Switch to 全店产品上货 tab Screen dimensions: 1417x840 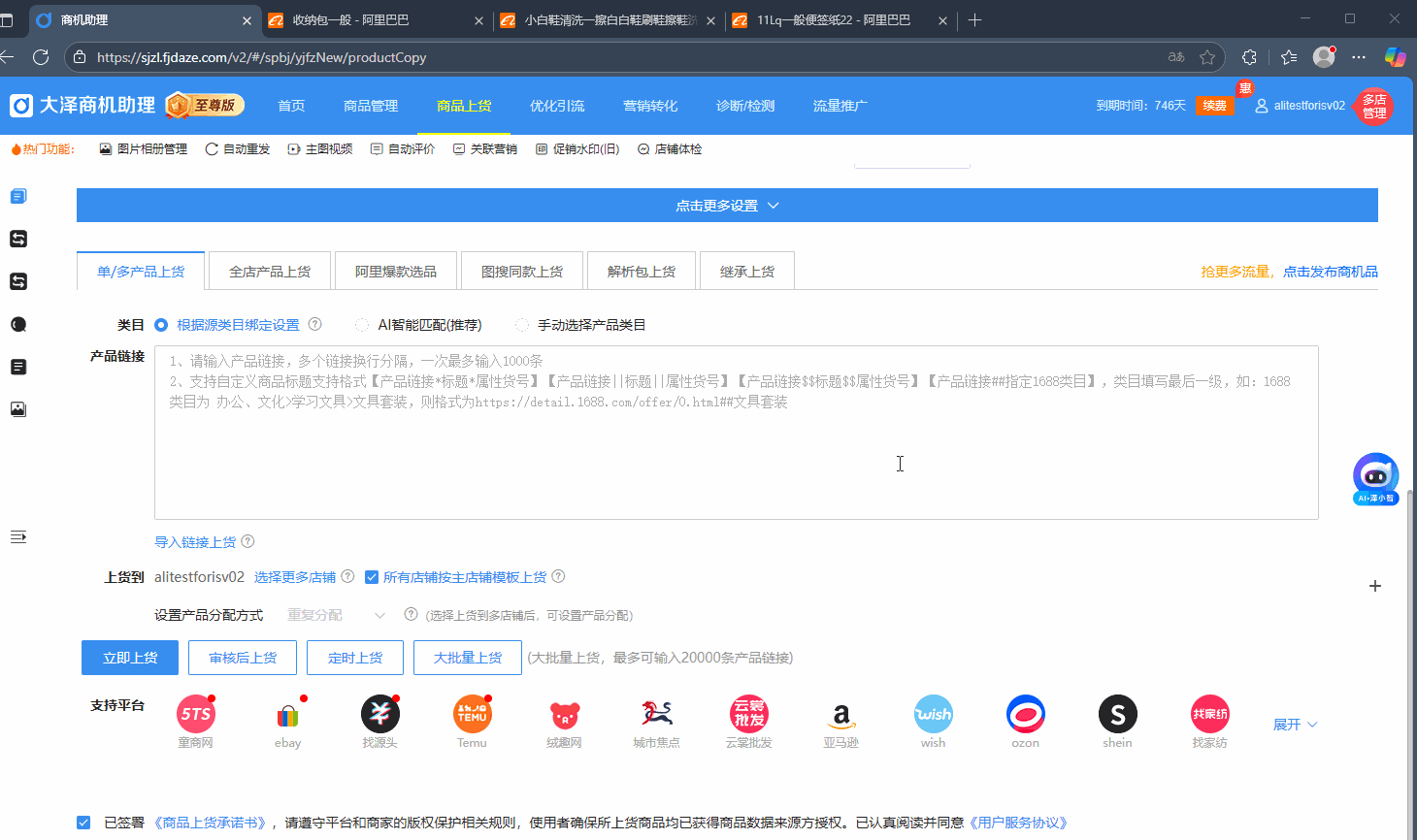[x=270, y=272]
